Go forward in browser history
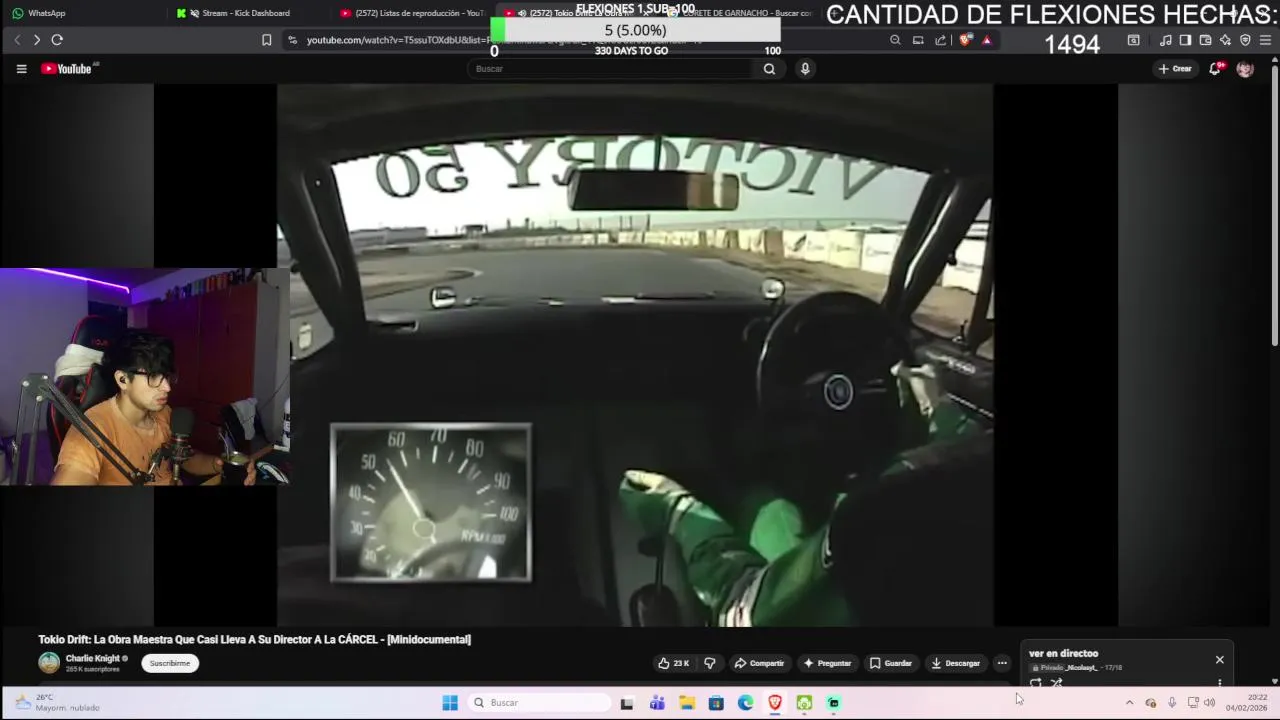1280x720 pixels. 37,40
